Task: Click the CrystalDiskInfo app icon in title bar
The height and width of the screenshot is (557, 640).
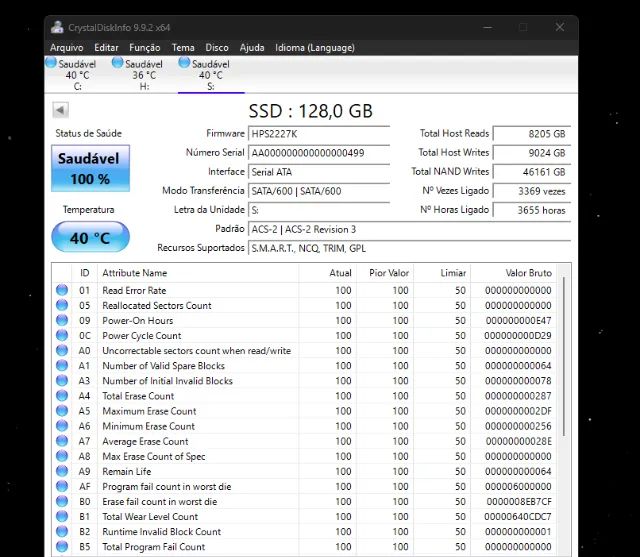Action: pyautogui.click(x=57, y=27)
